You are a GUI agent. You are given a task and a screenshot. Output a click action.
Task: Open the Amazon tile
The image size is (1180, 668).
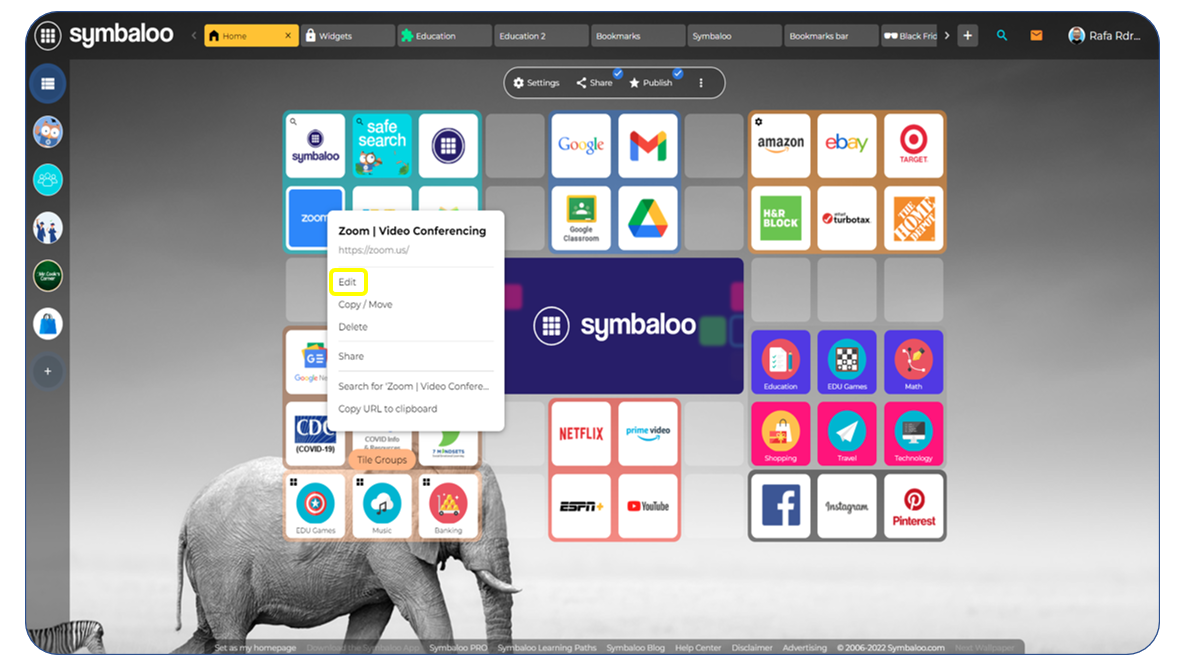[x=780, y=146]
